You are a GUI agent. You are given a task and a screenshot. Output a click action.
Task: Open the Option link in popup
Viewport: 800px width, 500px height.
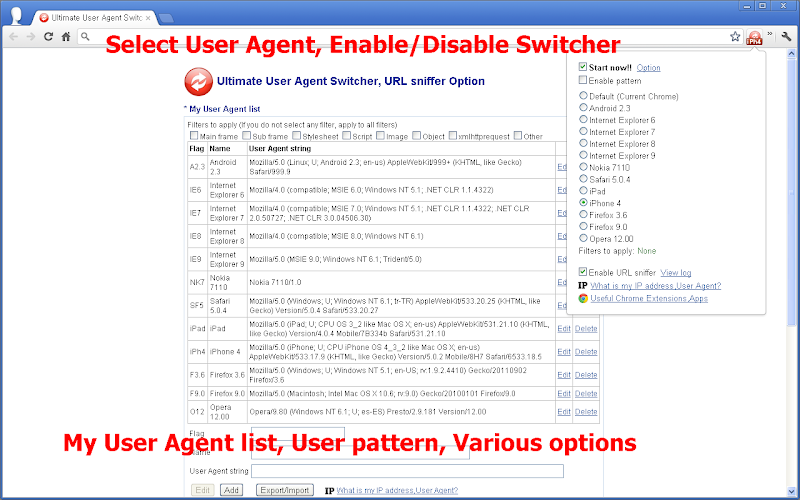[648, 67]
